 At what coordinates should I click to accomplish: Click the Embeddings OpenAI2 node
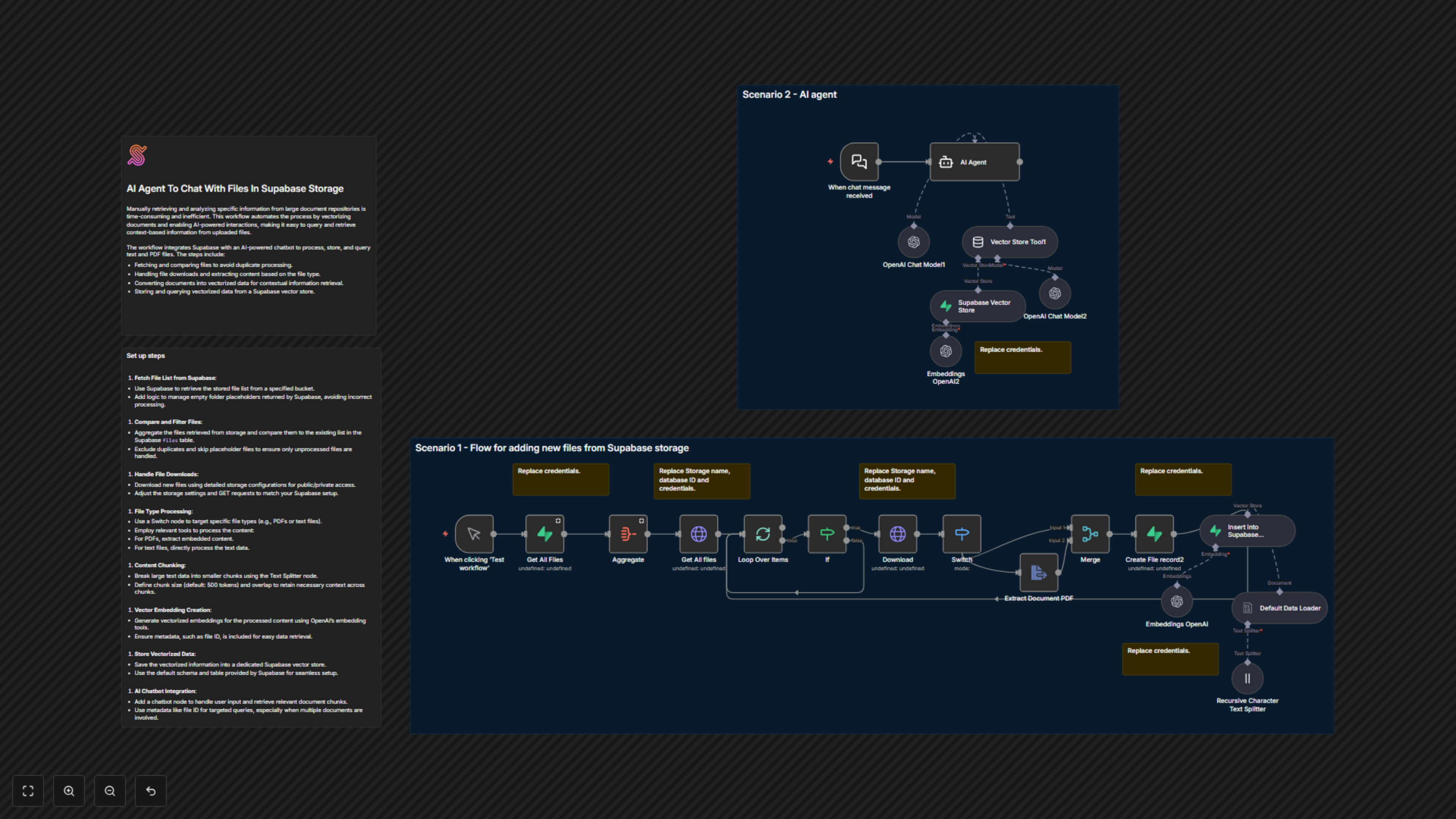coord(946,351)
